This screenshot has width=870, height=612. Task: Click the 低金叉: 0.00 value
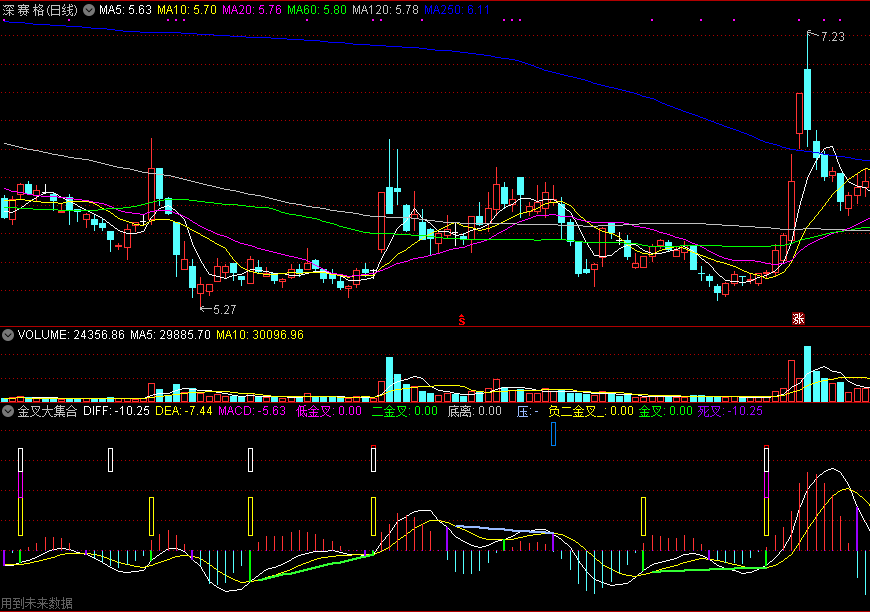329,411
